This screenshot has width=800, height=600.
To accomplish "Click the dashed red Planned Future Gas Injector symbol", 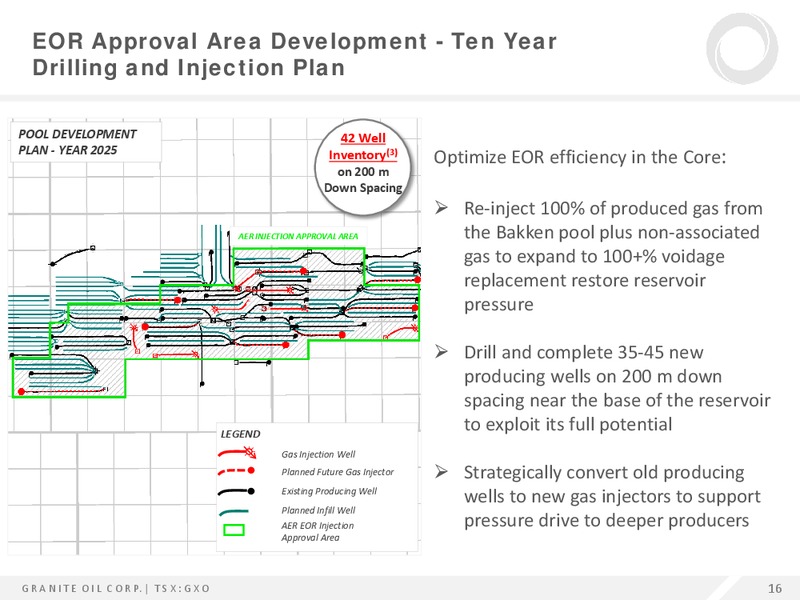I will [236, 471].
